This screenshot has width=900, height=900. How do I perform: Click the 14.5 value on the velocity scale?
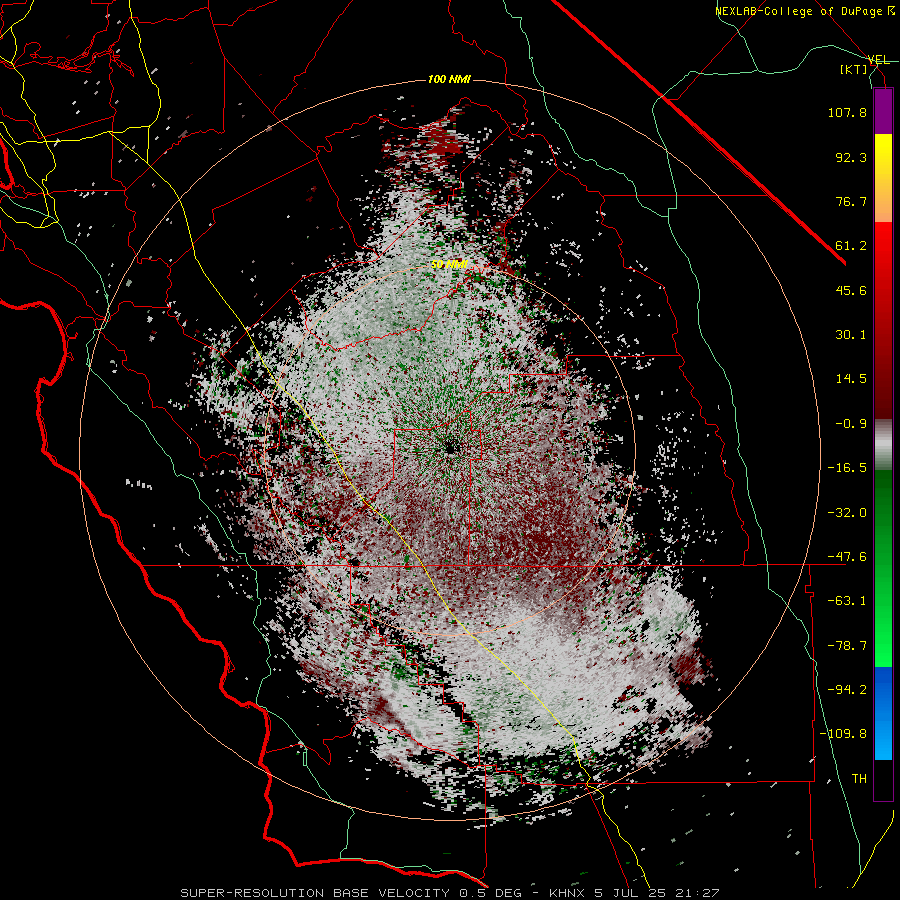(851, 379)
